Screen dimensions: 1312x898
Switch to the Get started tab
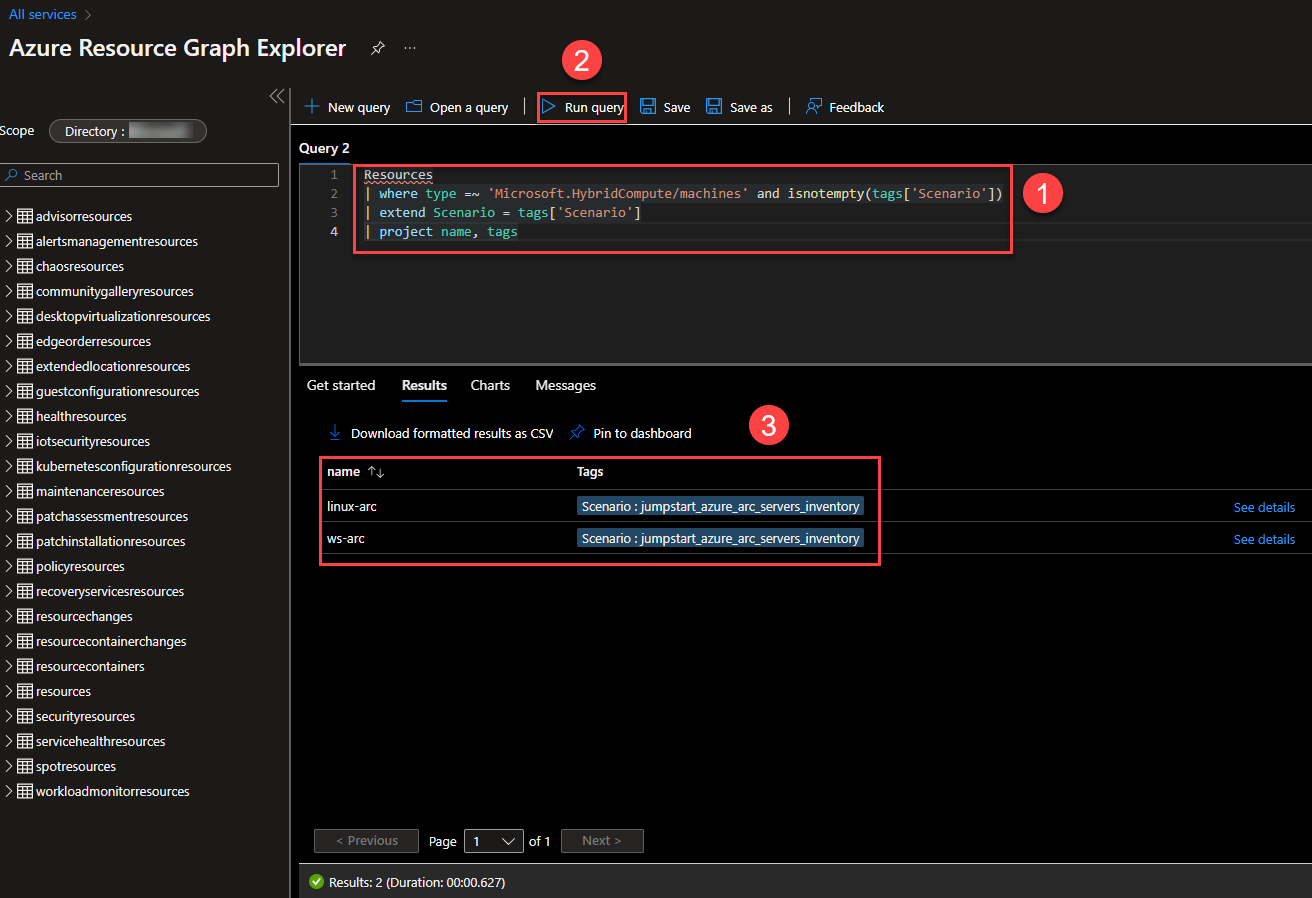[x=341, y=385]
